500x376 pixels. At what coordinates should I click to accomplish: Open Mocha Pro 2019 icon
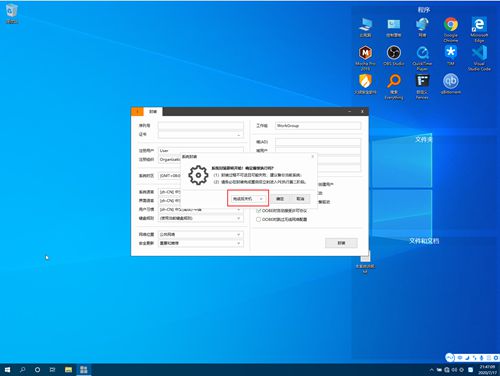(365, 58)
